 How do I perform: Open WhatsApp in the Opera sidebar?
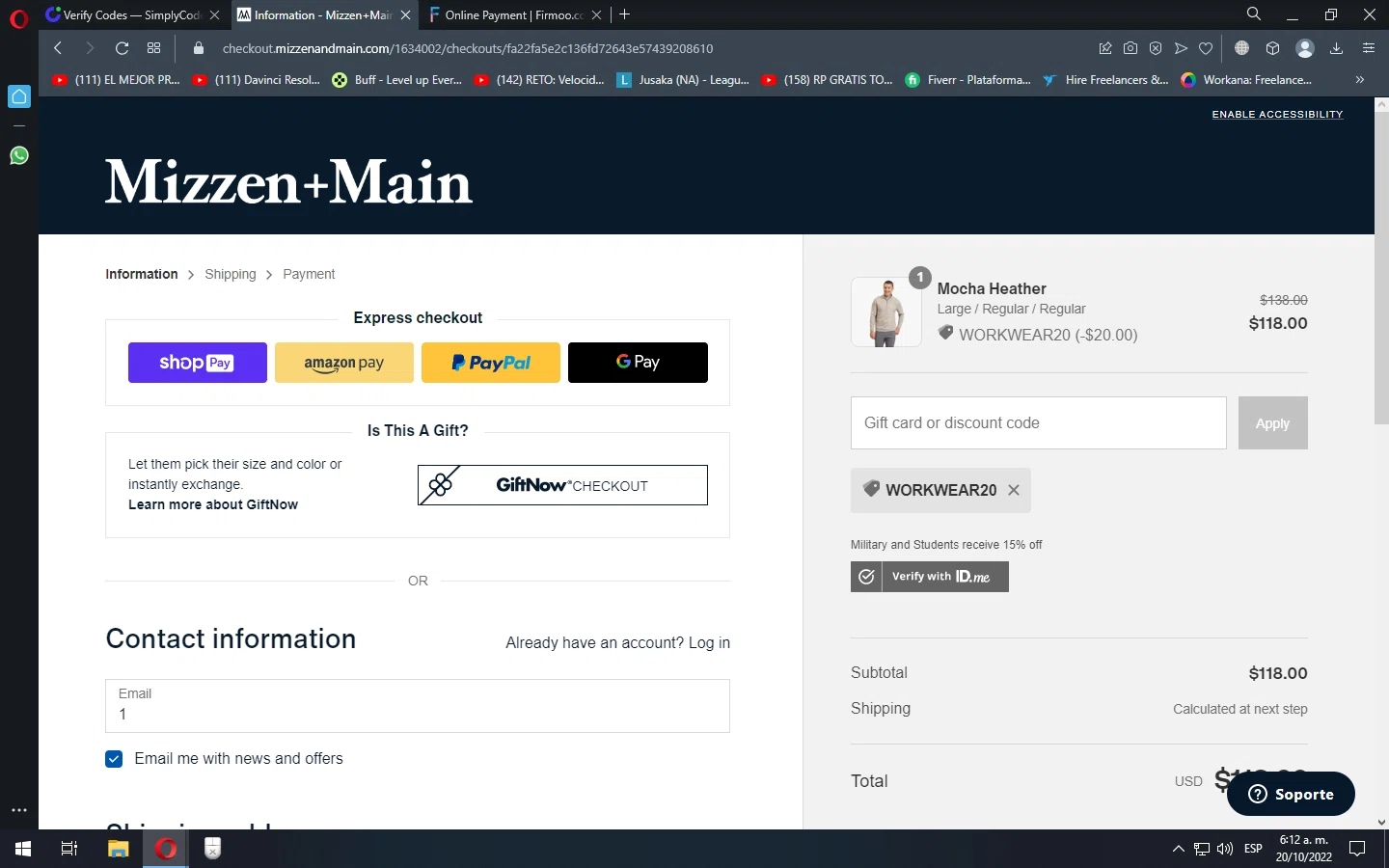point(19,155)
